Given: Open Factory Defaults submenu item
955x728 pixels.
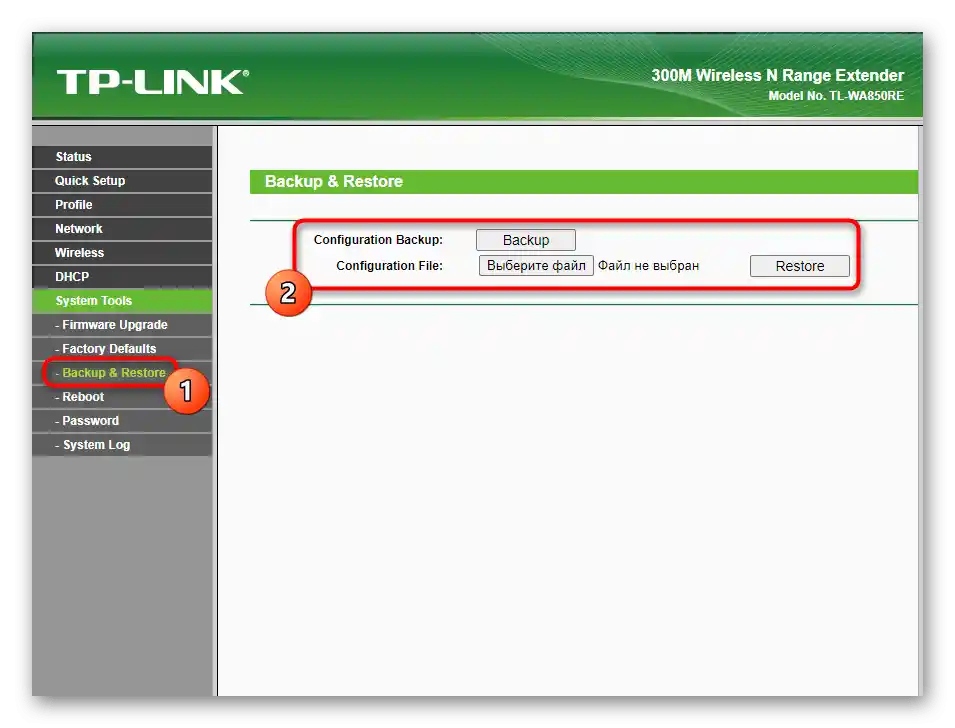Looking at the screenshot, I should pyautogui.click(x=122, y=348).
